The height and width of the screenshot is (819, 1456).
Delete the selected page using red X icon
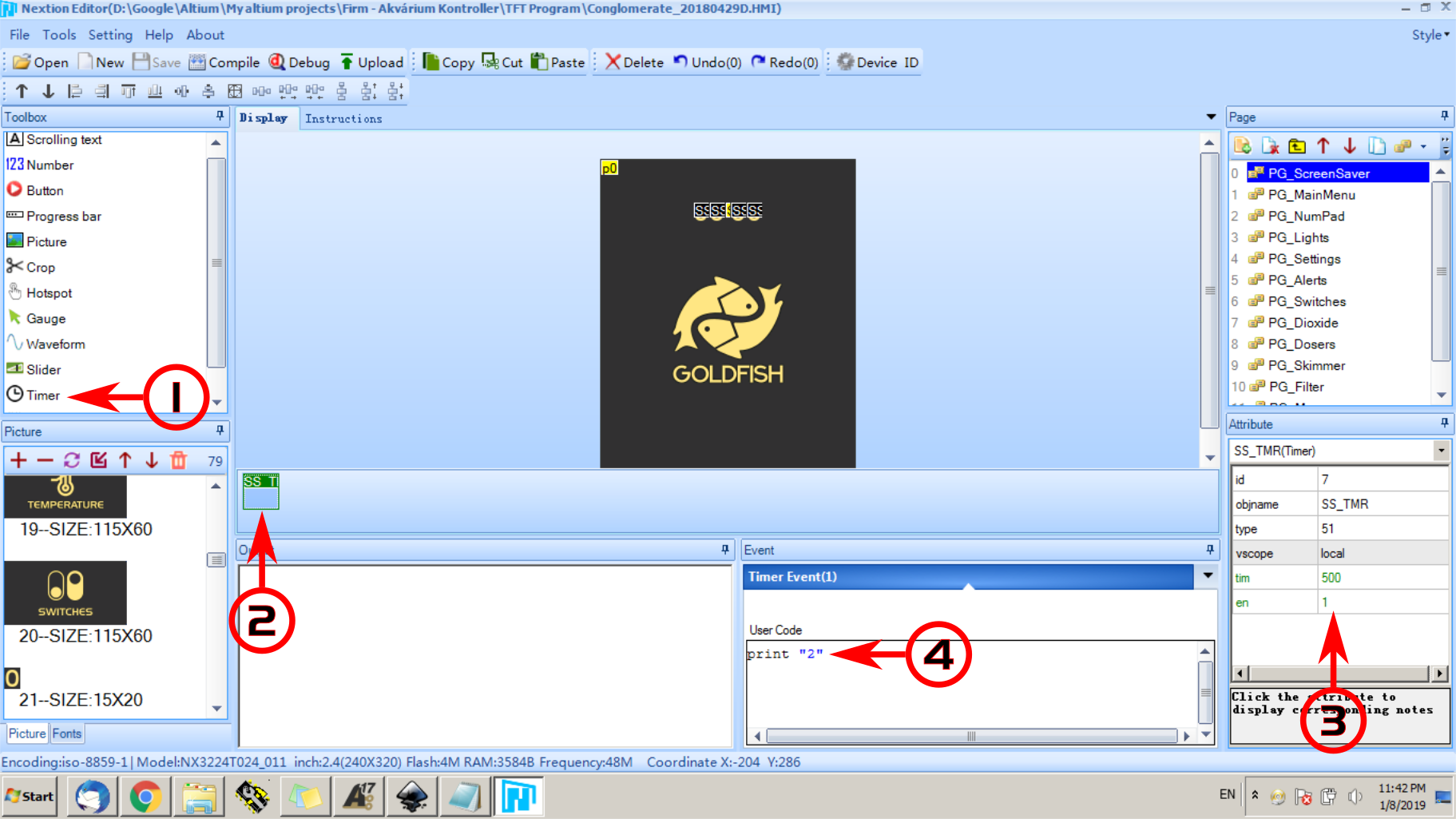click(1270, 146)
